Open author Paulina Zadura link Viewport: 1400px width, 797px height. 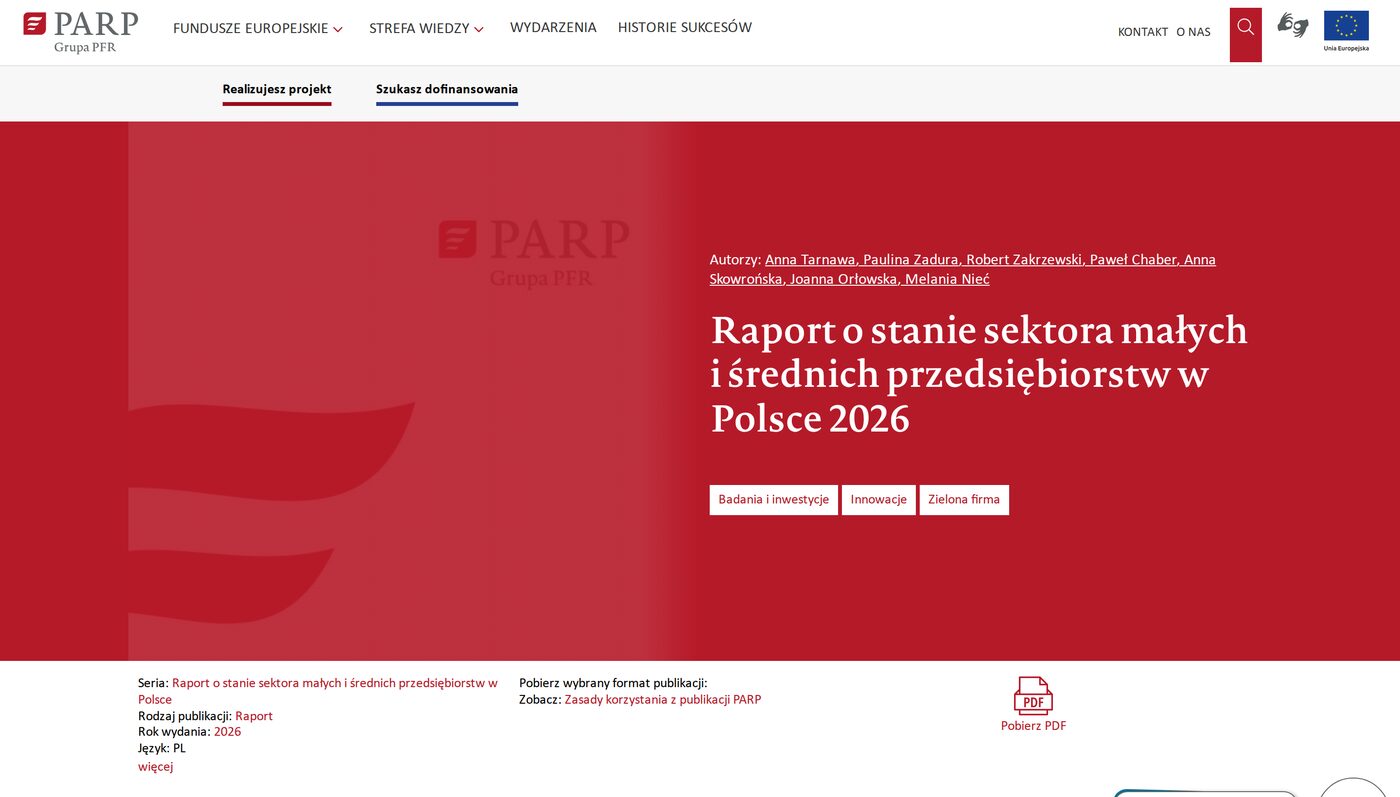click(911, 260)
